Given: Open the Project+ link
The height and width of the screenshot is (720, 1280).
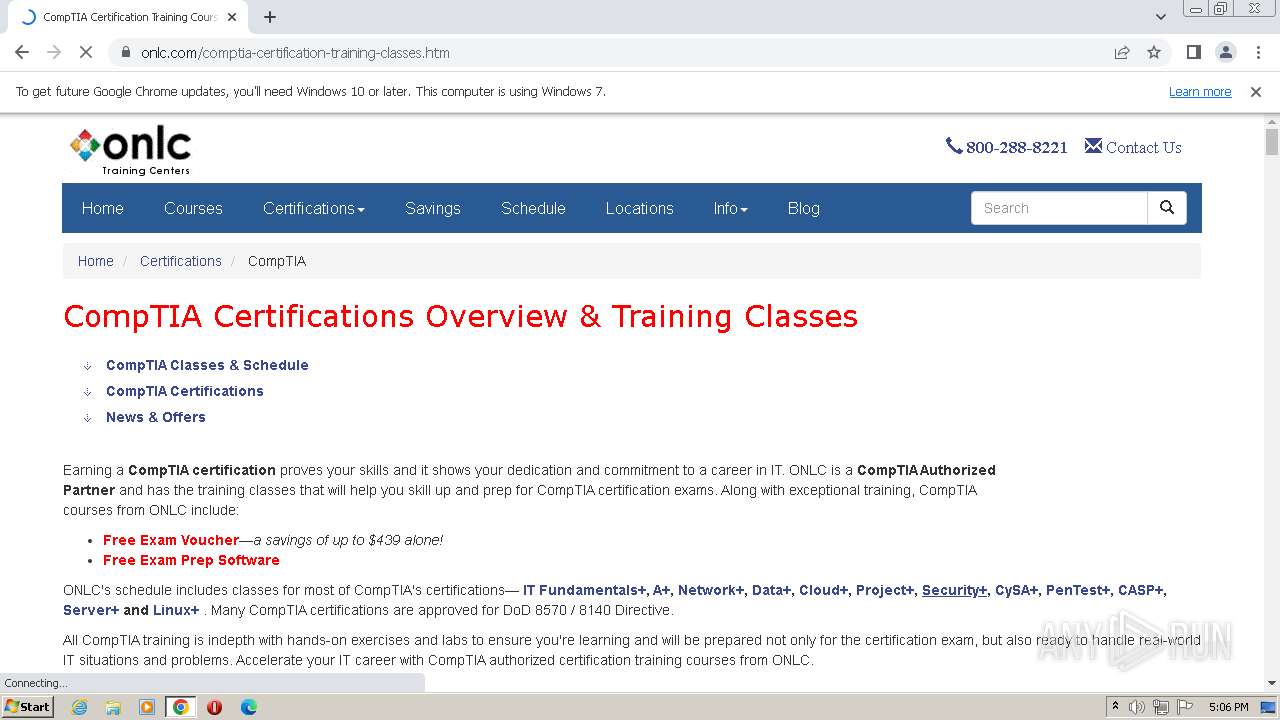Looking at the screenshot, I should (x=885, y=590).
